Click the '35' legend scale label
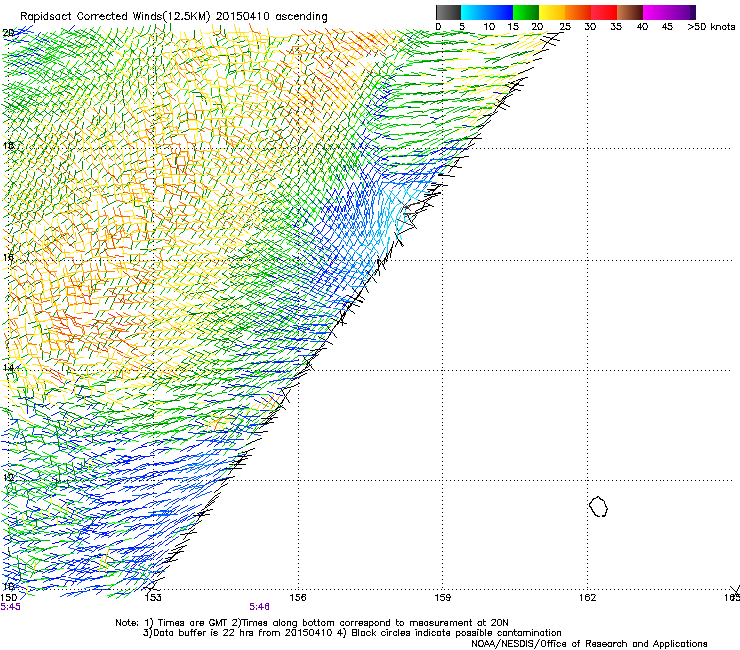This screenshot has width=740, height=650. tap(616, 27)
